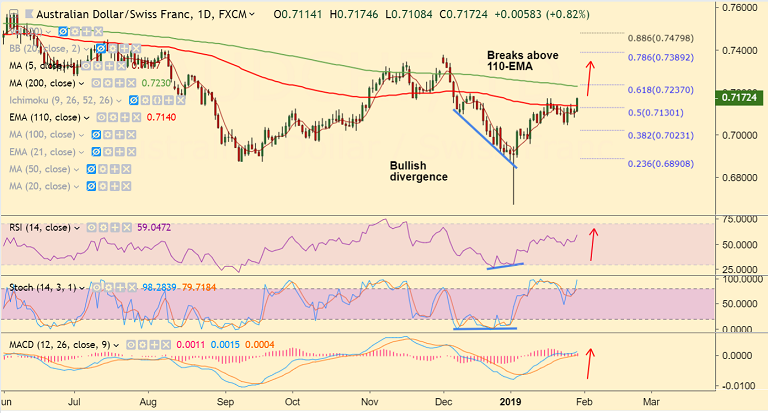Click plus icon beside MACD indicator
The height and width of the screenshot is (413, 768).
(x=154, y=345)
